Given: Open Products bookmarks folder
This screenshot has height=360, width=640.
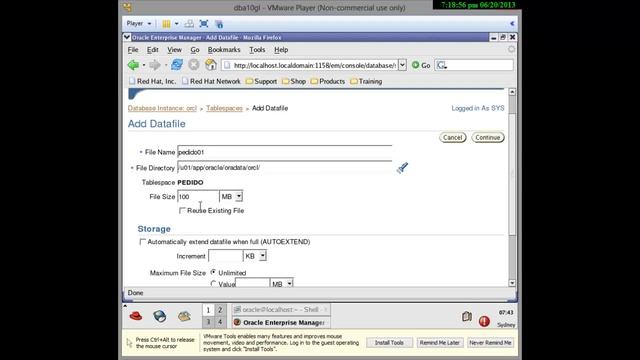Looking at the screenshot, I should (x=328, y=81).
